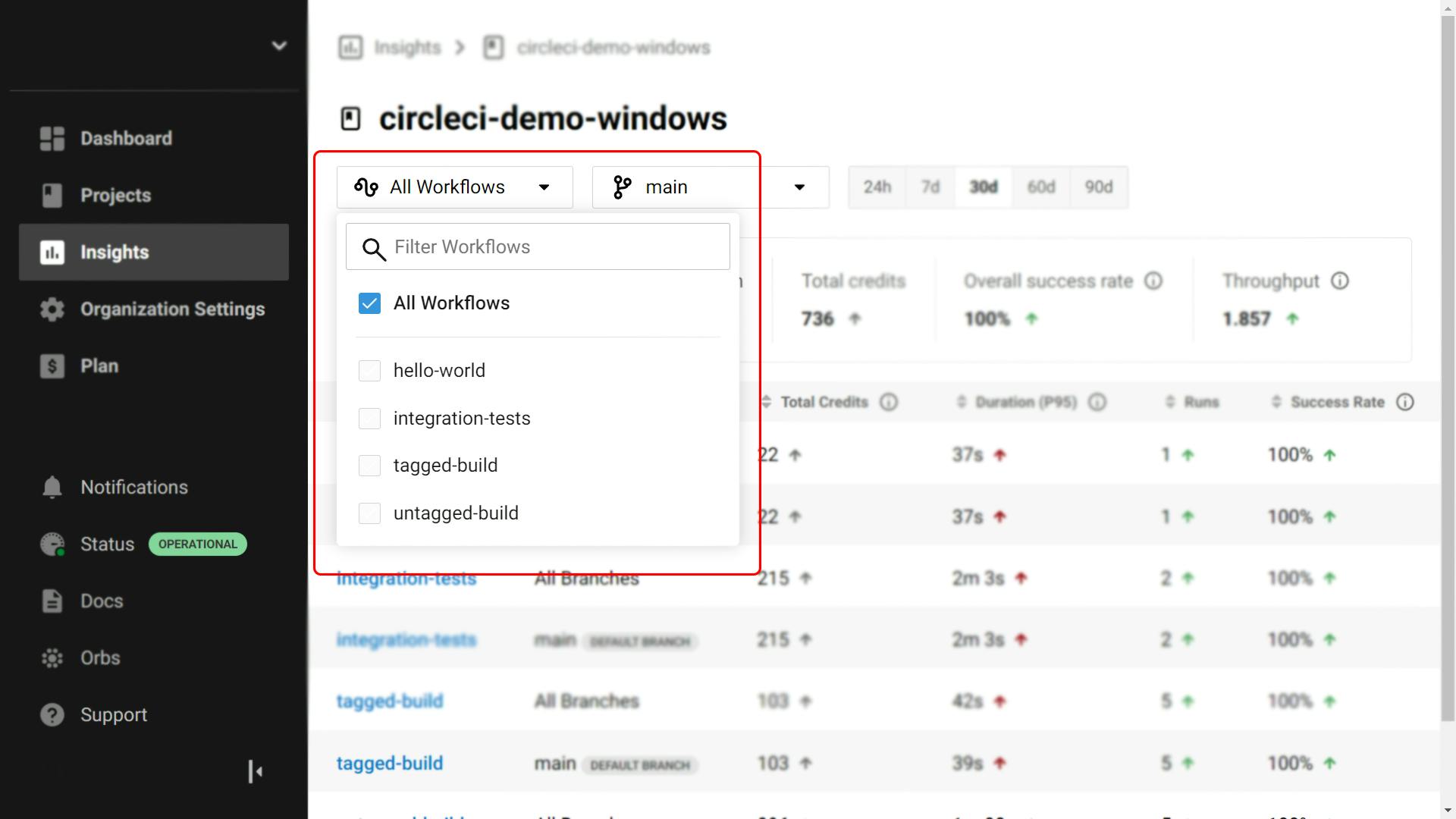
Task: Select the 90d time range tab
Action: click(x=1098, y=187)
